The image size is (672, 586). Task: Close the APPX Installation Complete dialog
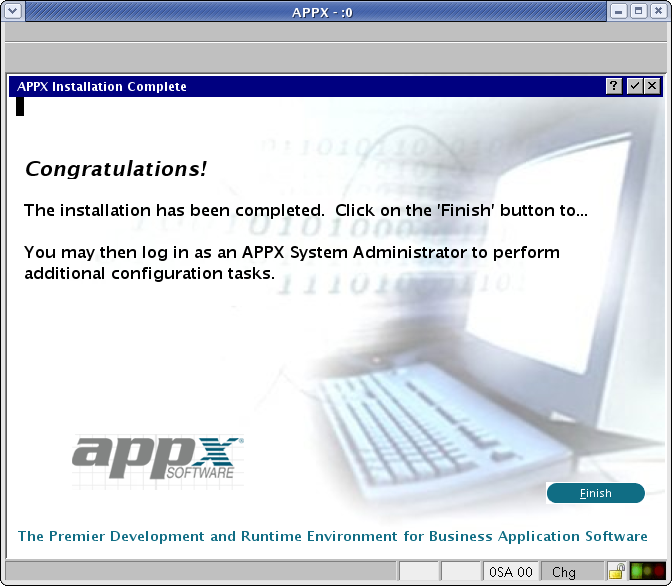(652, 86)
